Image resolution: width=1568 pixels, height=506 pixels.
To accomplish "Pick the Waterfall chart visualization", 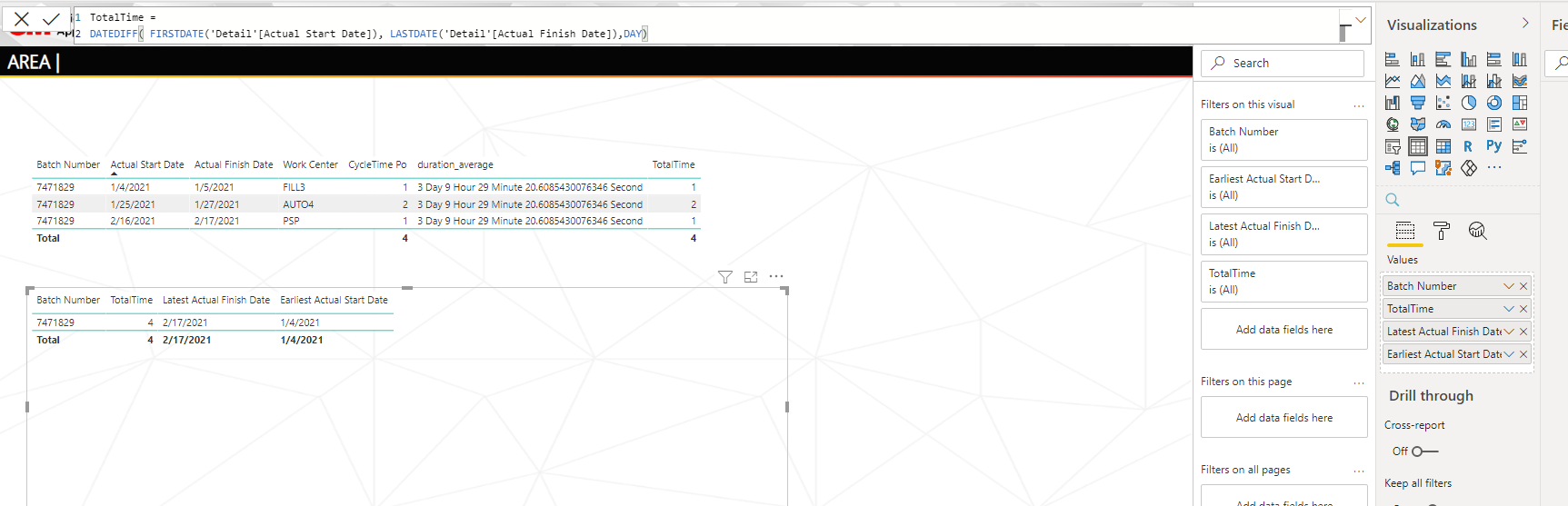I will [x=1392, y=103].
